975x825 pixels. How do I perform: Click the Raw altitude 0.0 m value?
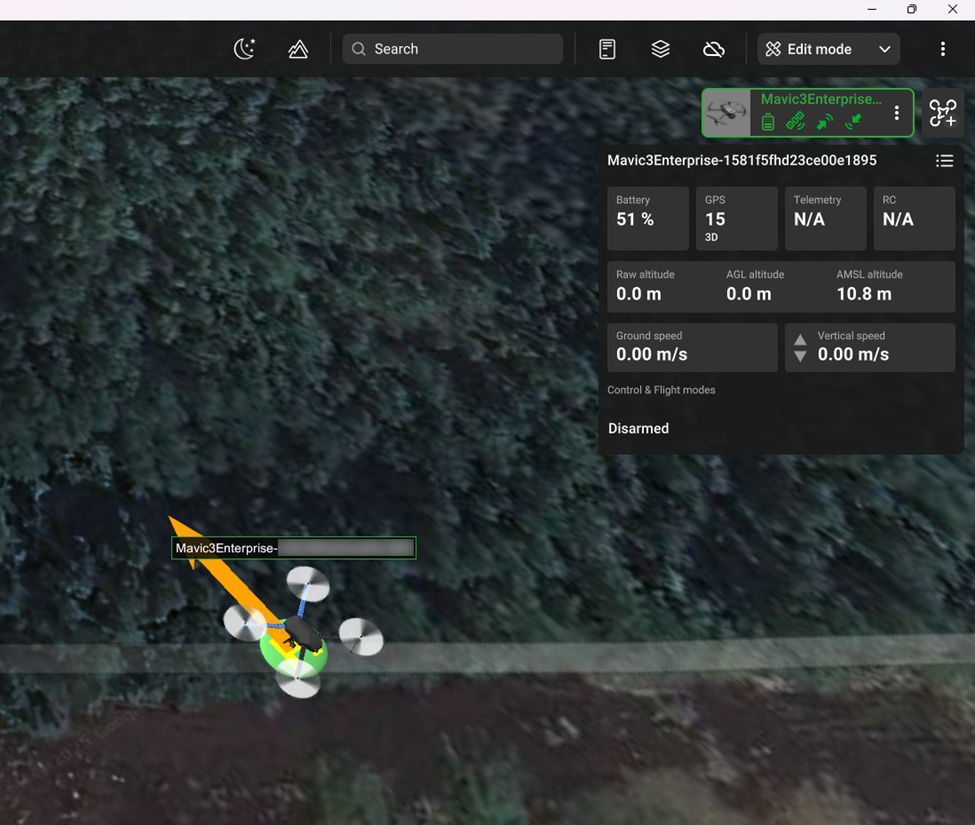click(x=639, y=294)
